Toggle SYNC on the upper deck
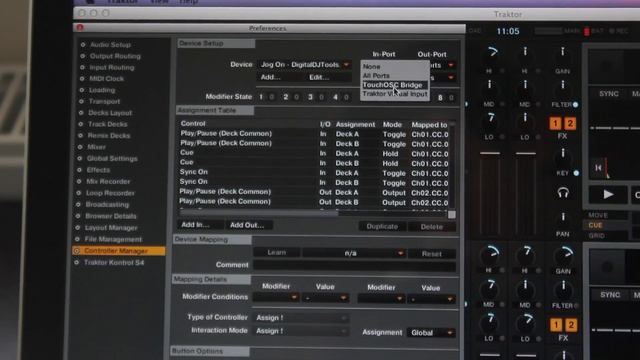This screenshot has width=640, height=360. click(x=609, y=94)
